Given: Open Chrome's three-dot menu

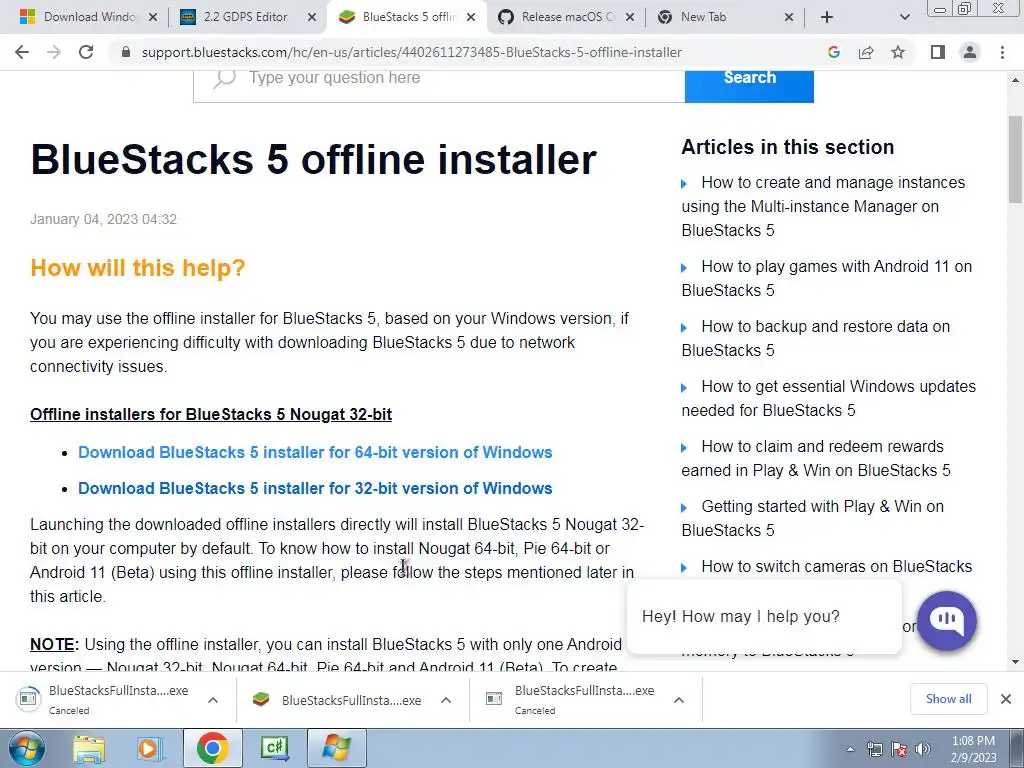Looking at the screenshot, I should [x=1002, y=52].
